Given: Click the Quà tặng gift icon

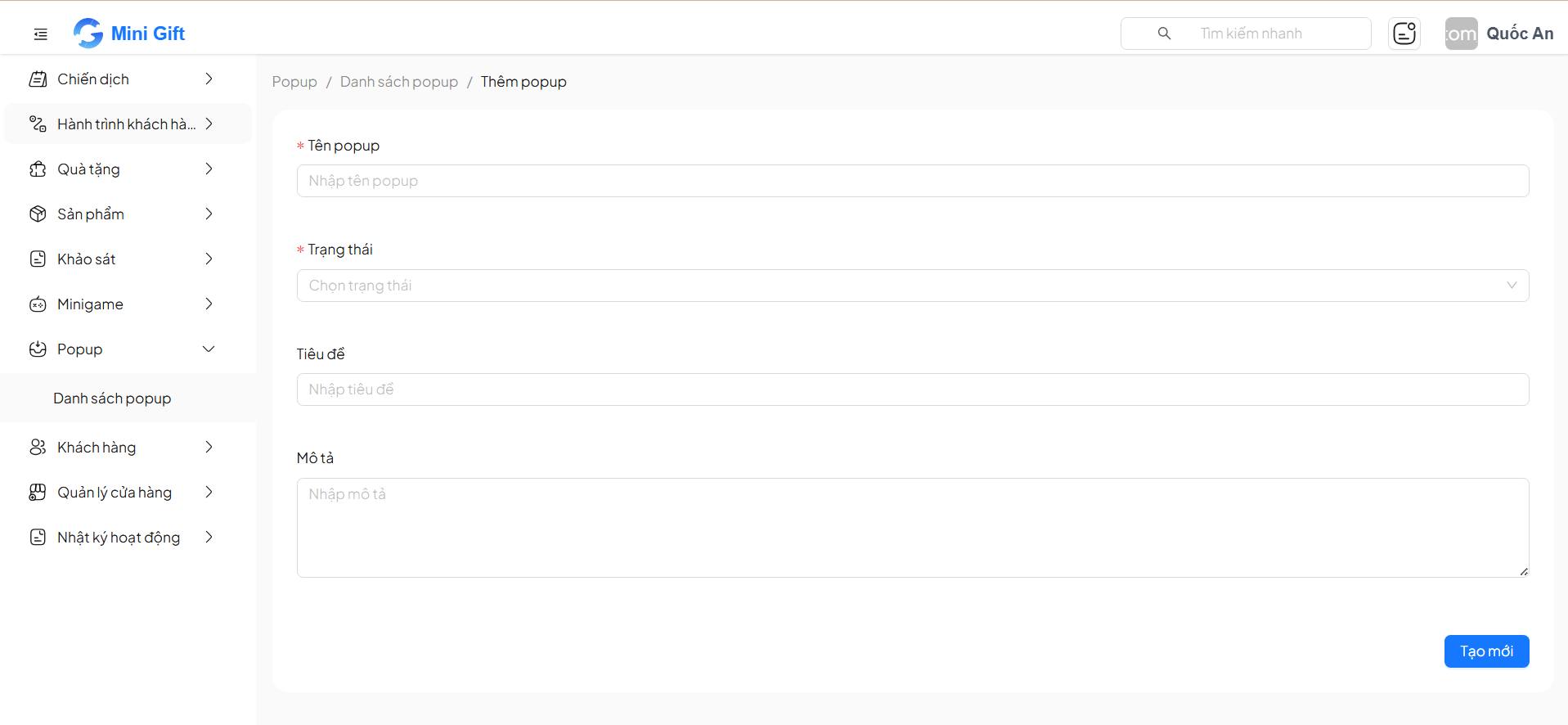Looking at the screenshot, I should [38, 169].
